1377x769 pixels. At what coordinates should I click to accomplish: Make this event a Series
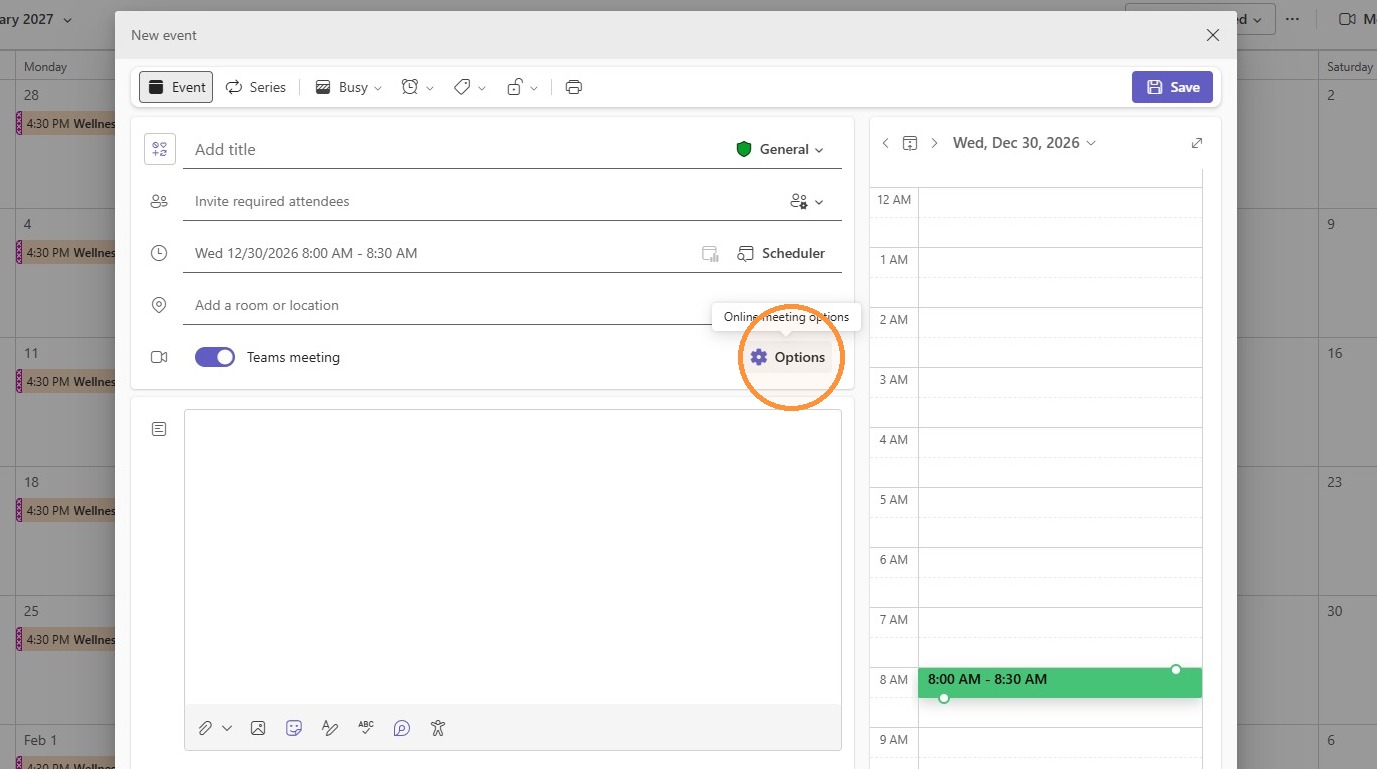[256, 87]
